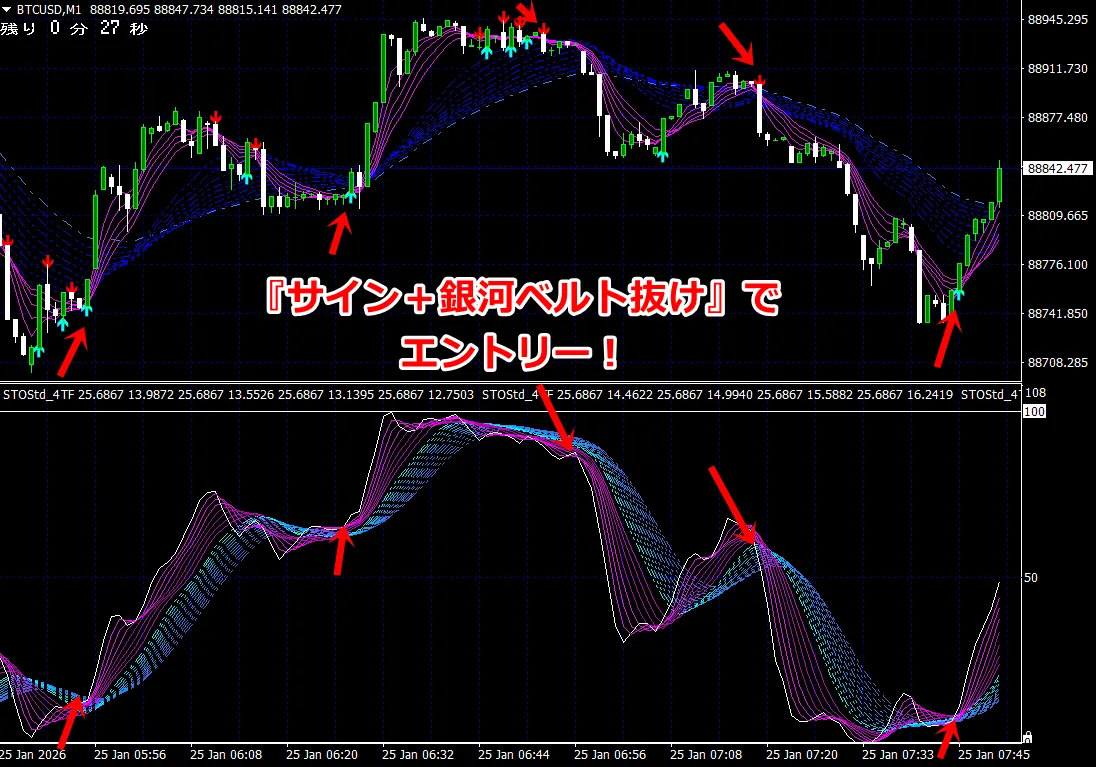Click the indicator scale value 50
The width and height of the screenshot is (1096, 767).
coord(1031,578)
